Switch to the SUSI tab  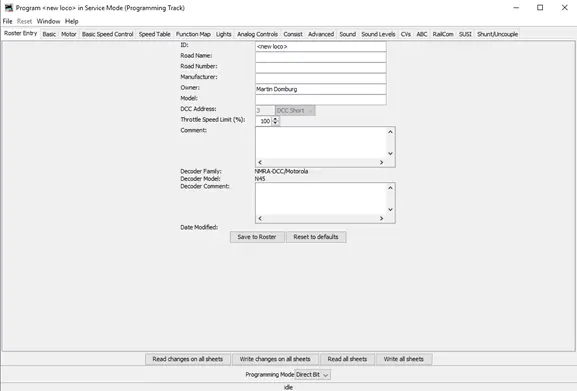[465, 34]
